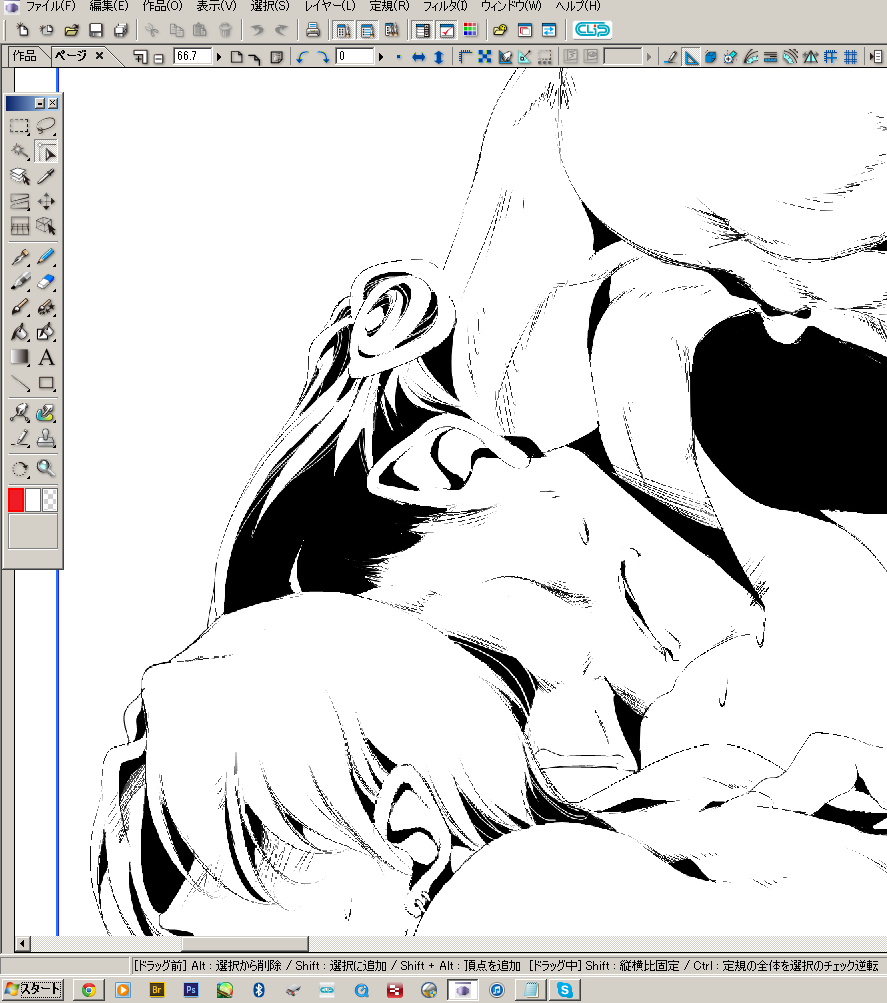
Task: Open zoom percentage dropdown arrow beside 66.7
Action: point(219,57)
